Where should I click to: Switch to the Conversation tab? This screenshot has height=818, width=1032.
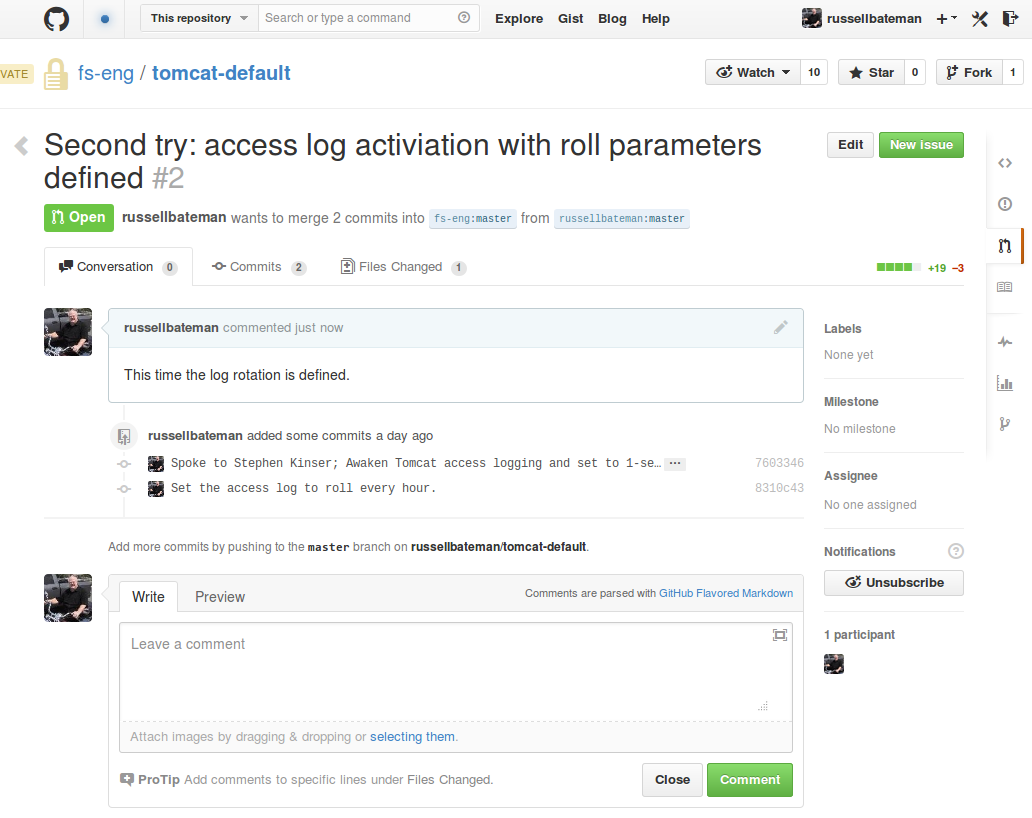118,267
